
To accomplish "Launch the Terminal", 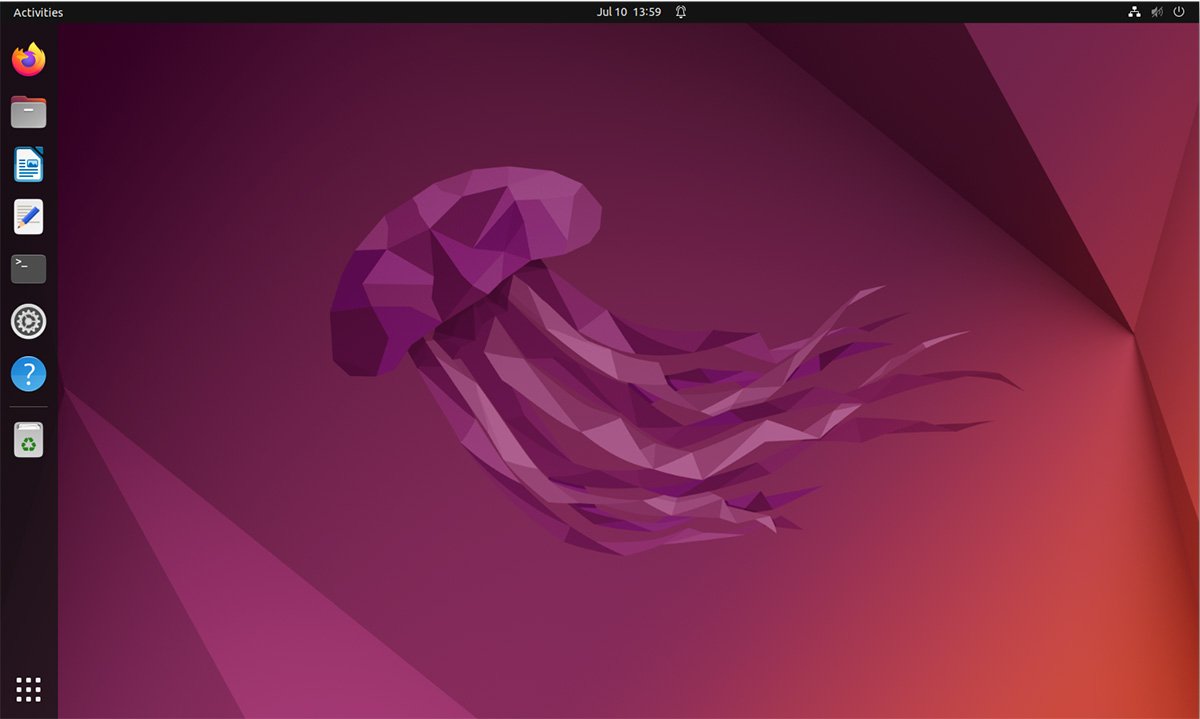I will click(28, 268).
